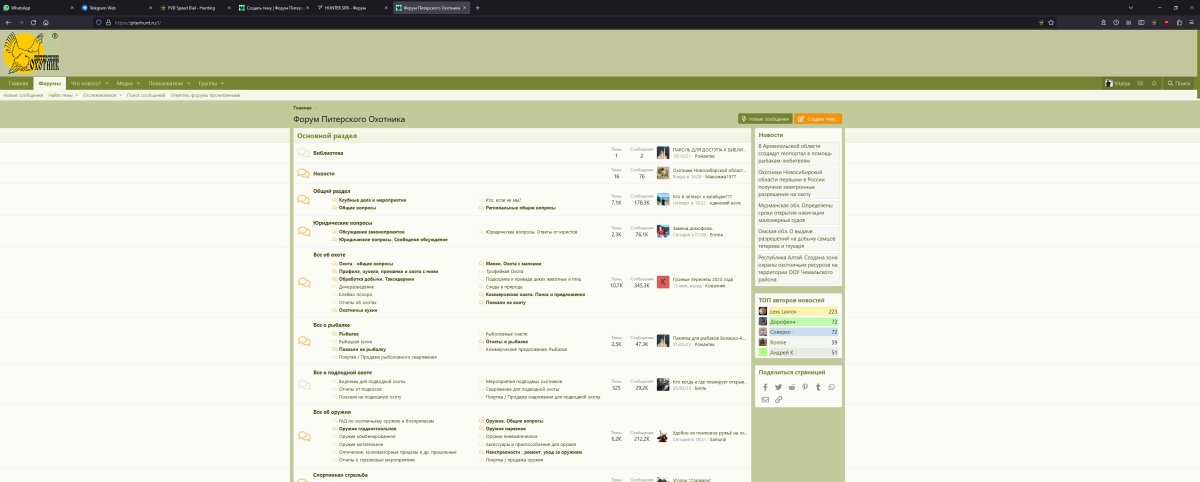Copy page link with chain icon
Image resolution: width=1200 pixels, height=482 pixels.
[x=779, y=399]
